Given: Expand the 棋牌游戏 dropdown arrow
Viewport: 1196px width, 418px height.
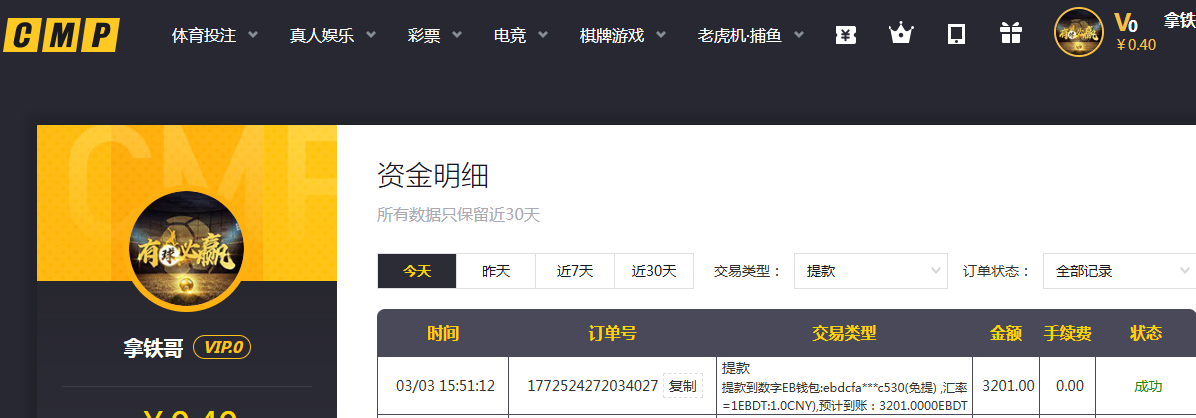Looking at the screenshot, I should (x=661, y=35).
